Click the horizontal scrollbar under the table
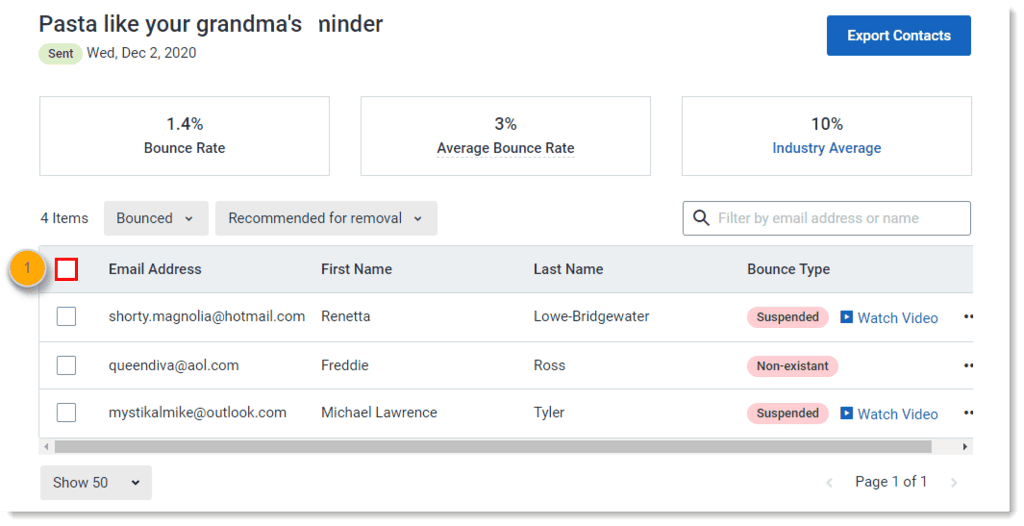Screen dimensions: 1024x526 tap(492, 447)
